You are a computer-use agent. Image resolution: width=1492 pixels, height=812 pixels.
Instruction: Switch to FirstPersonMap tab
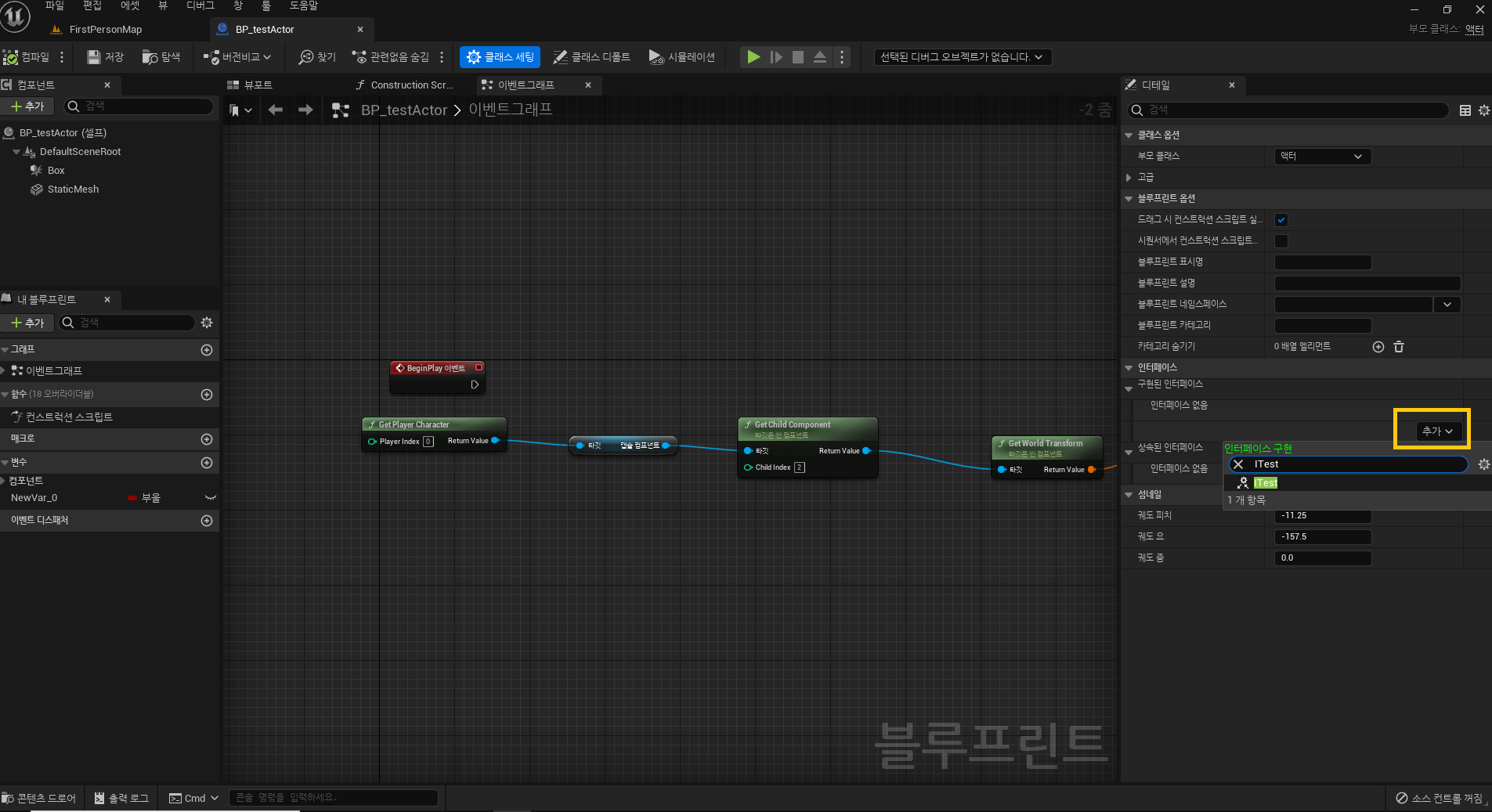pos(105,30)
